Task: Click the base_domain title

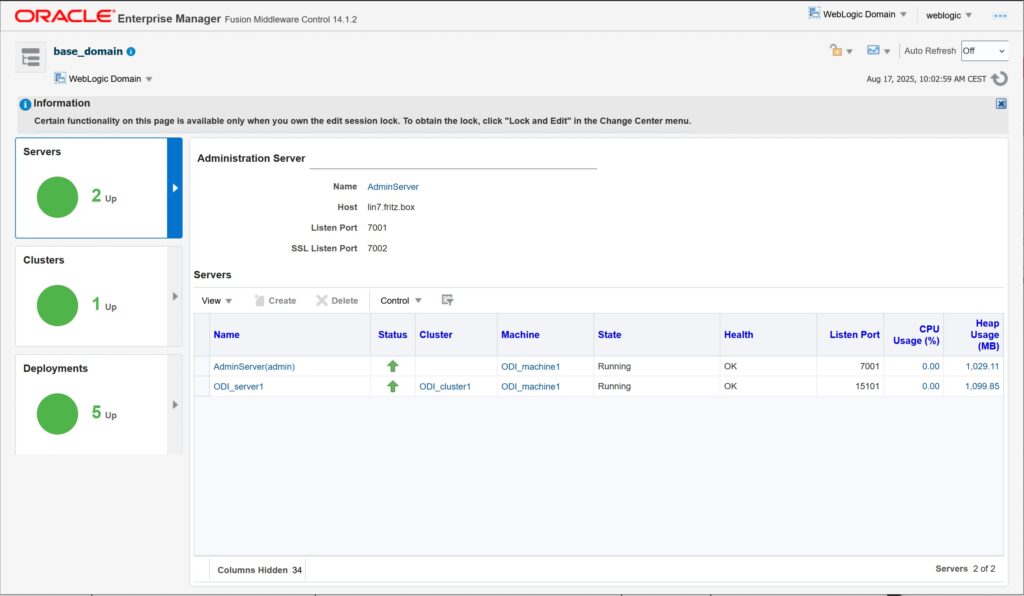Action: [x=88, y=52]
